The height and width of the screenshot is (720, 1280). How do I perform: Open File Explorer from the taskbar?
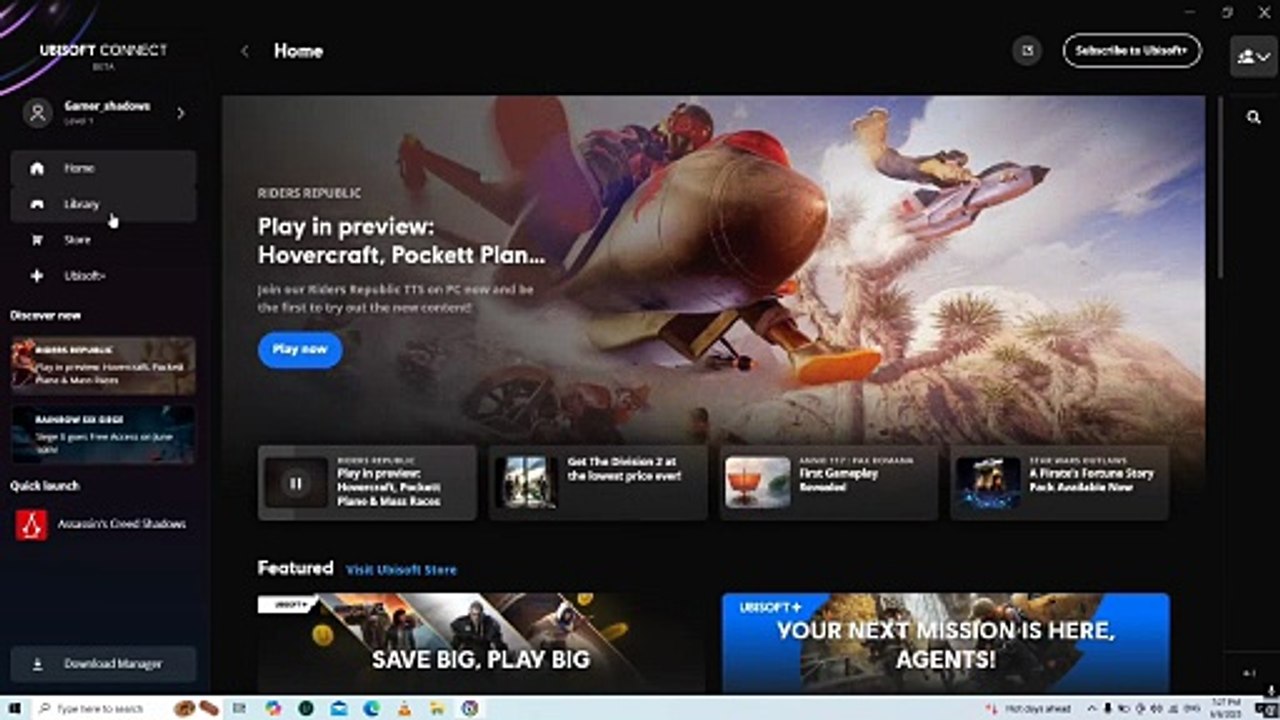point(436,708)
